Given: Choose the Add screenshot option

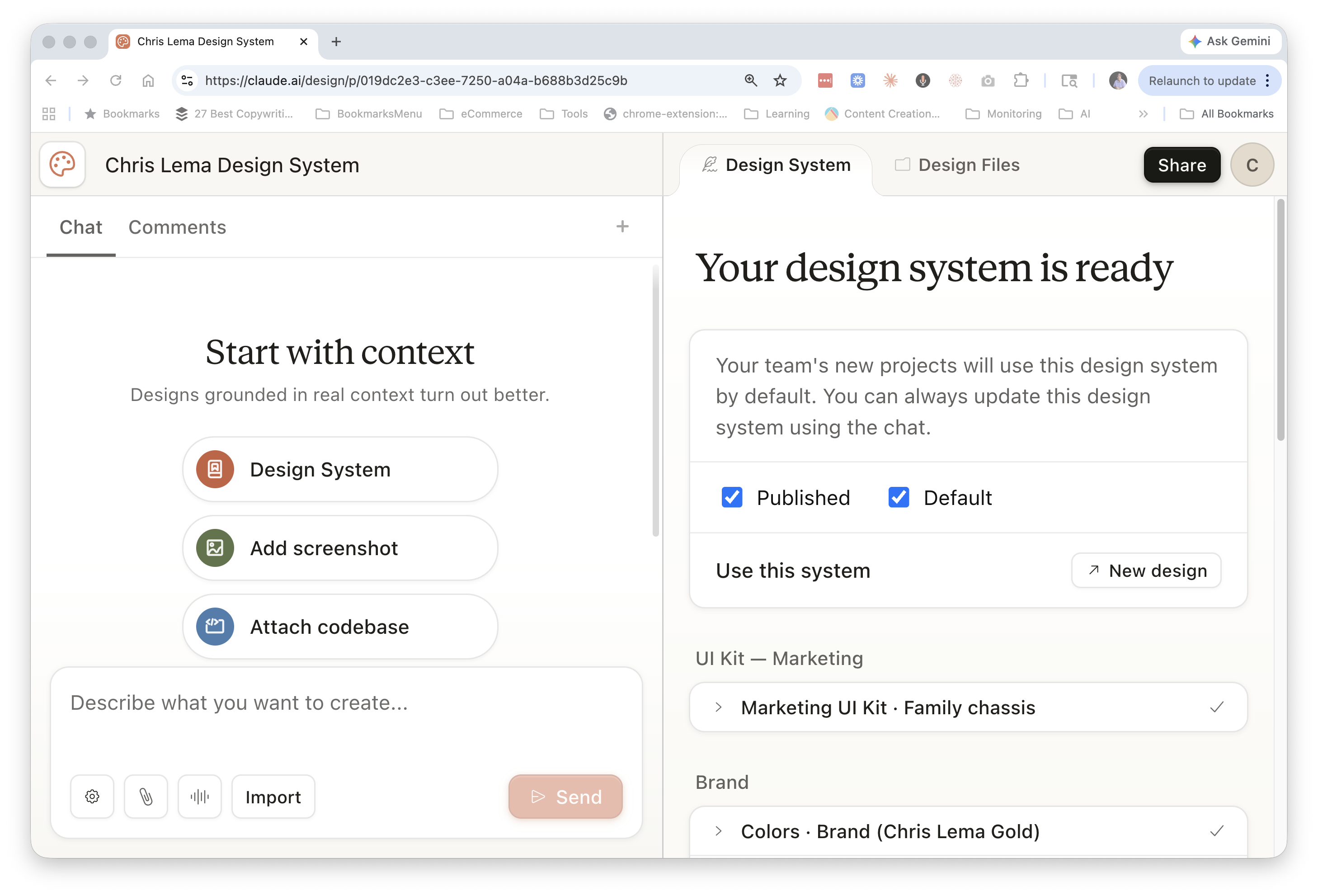Looking at the screenshot, I should pyautogui.click(x=340, y=548).
